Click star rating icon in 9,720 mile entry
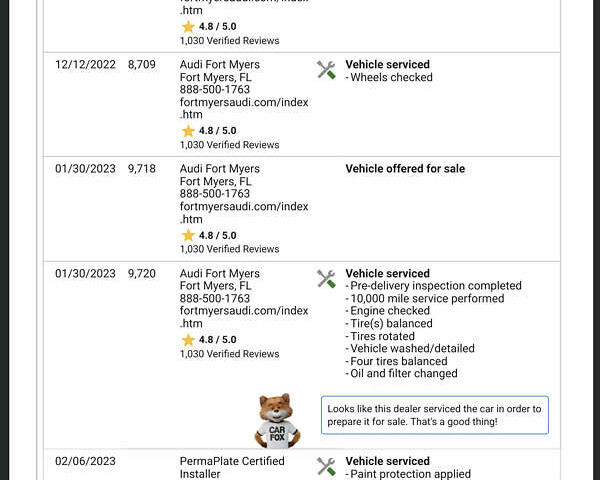600x480 pixels. (188, 340)
